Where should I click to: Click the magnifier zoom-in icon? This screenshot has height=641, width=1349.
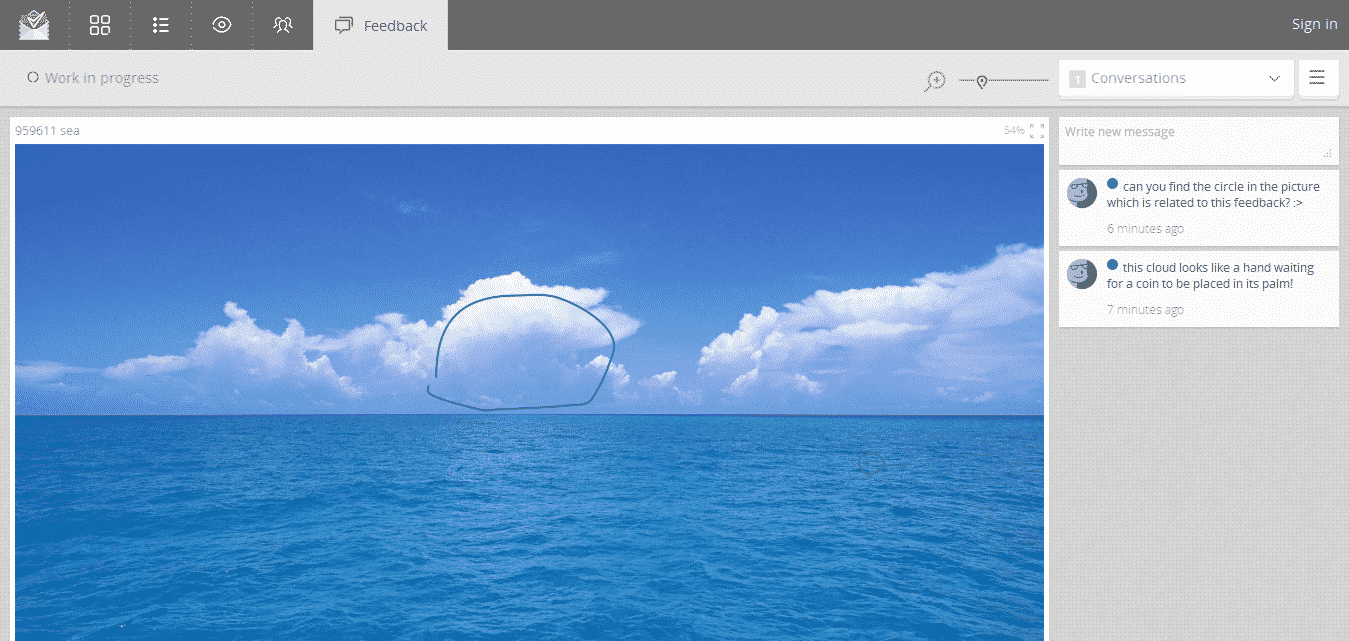coord(934,81)
